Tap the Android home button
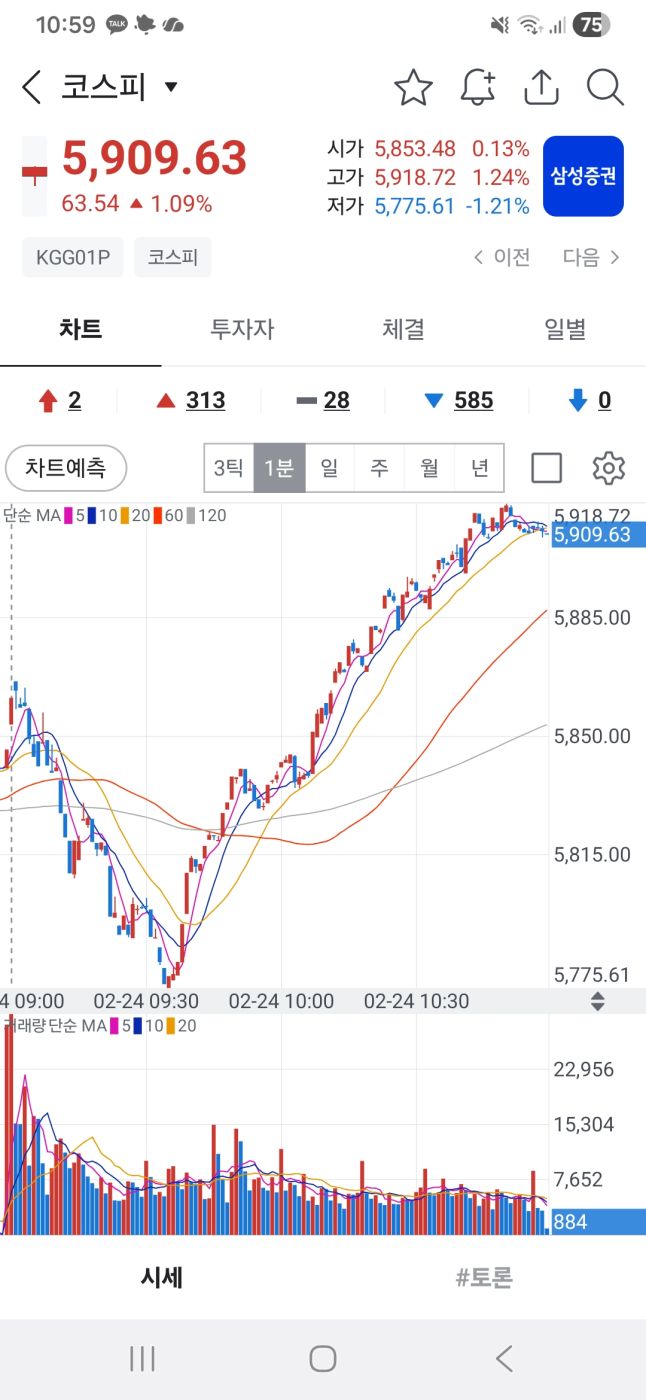 click(322, 1358)
